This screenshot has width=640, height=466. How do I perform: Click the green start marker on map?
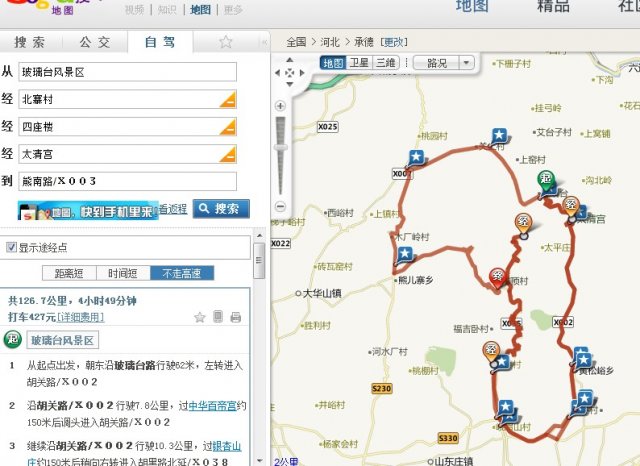coord(546,180)
